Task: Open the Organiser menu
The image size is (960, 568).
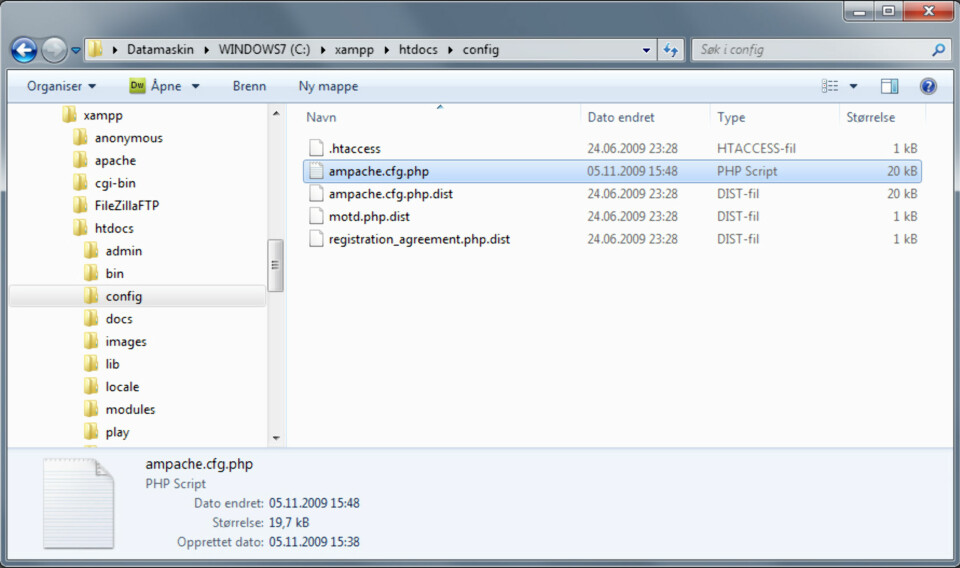Action: coord(61,86)
